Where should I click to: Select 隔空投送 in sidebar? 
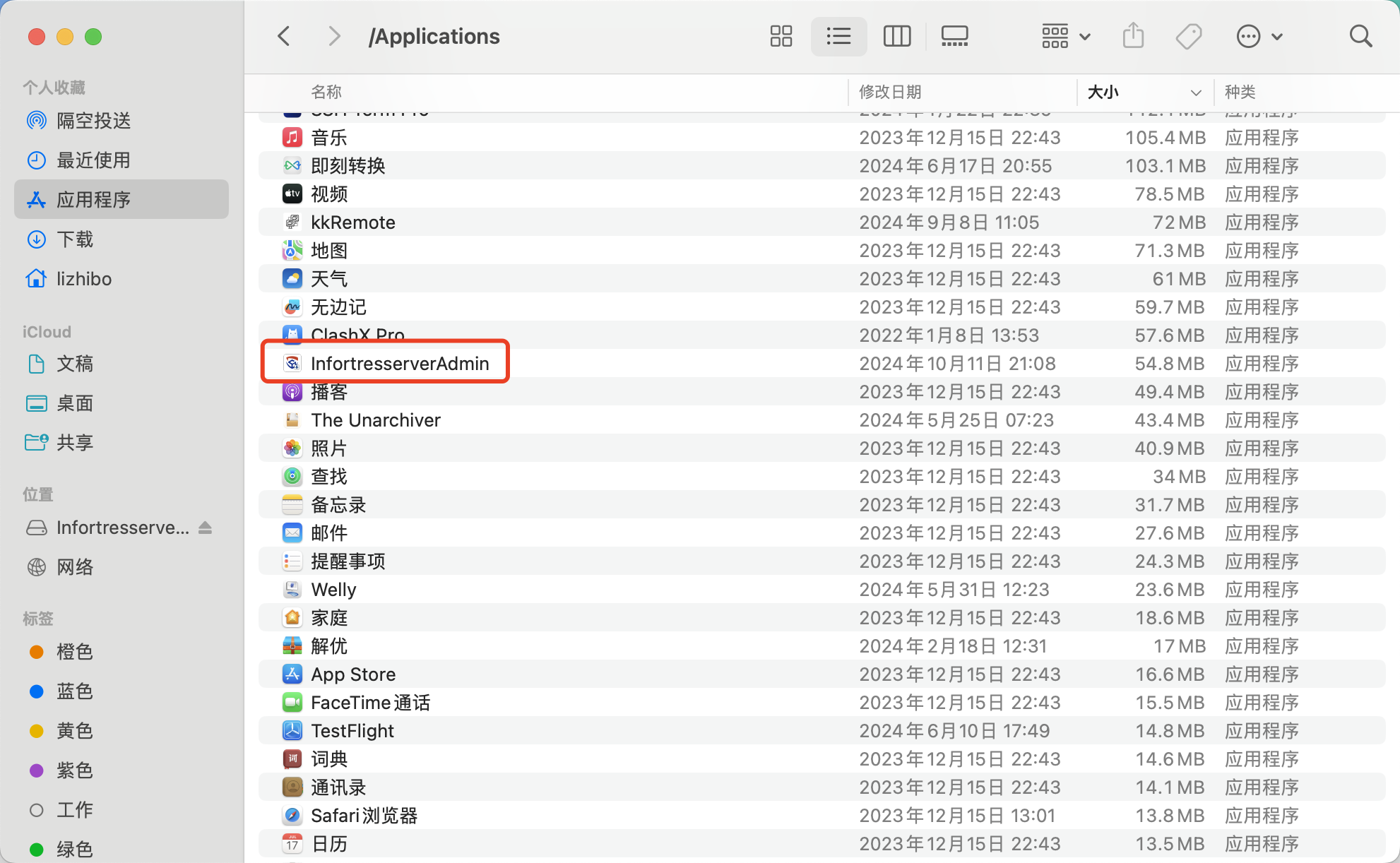(x=93, y=121)
